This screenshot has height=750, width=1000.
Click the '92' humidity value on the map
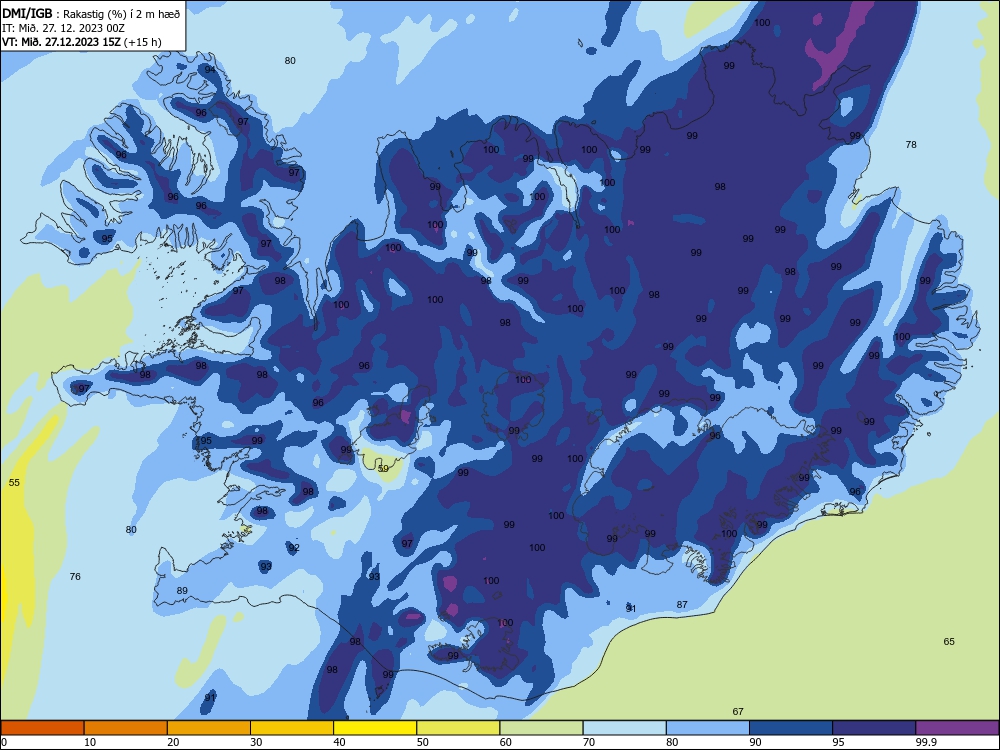(294, 548)
